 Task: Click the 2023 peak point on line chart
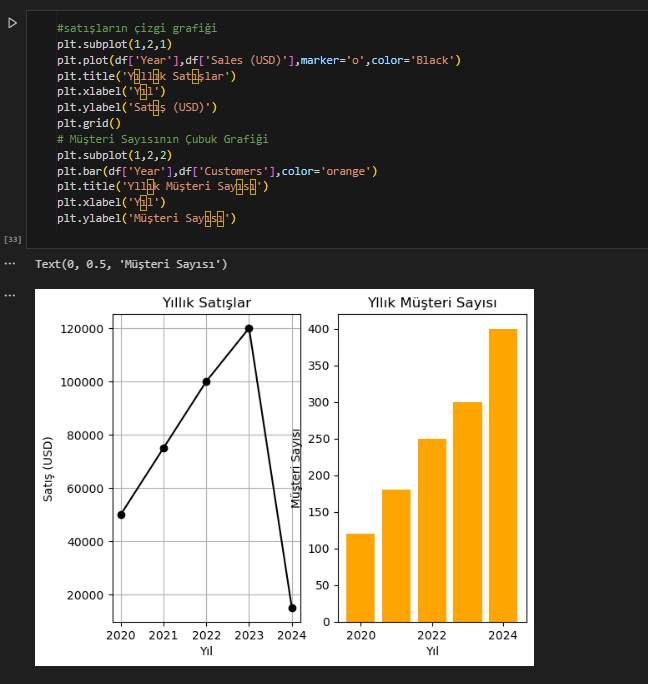(249, 328)
